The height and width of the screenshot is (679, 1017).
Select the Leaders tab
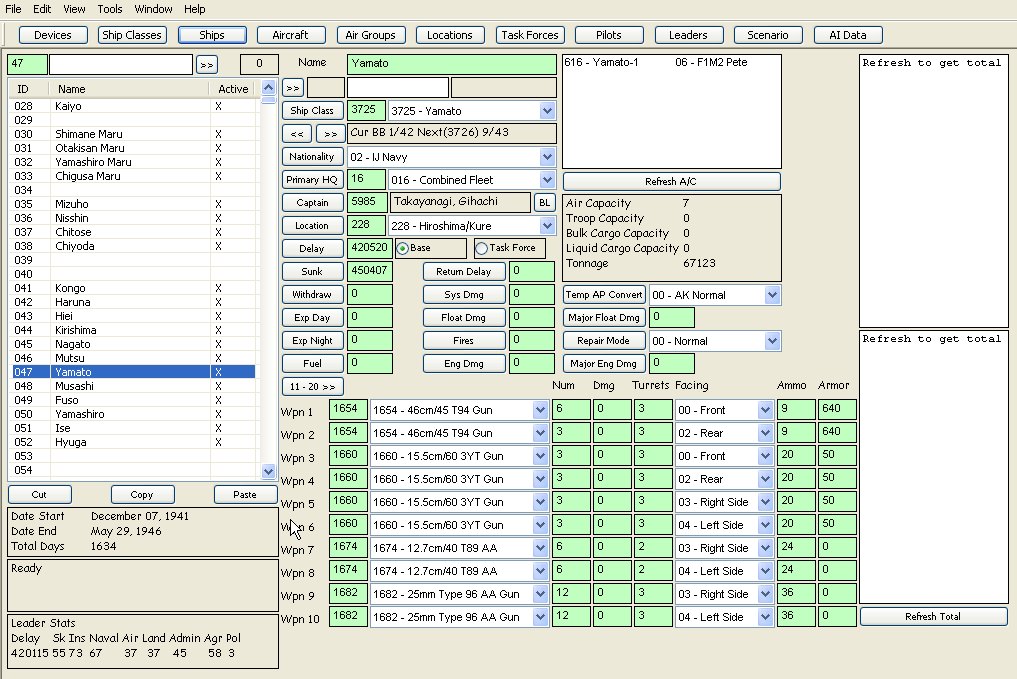click(688, 34)
